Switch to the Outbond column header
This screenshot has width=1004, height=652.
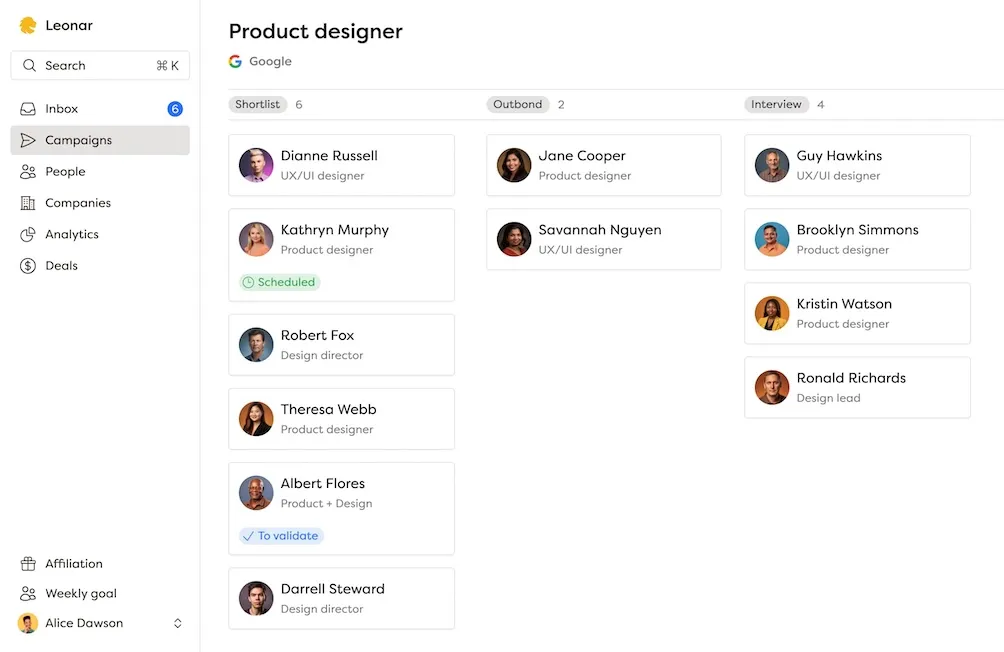(x=518, y=104)
